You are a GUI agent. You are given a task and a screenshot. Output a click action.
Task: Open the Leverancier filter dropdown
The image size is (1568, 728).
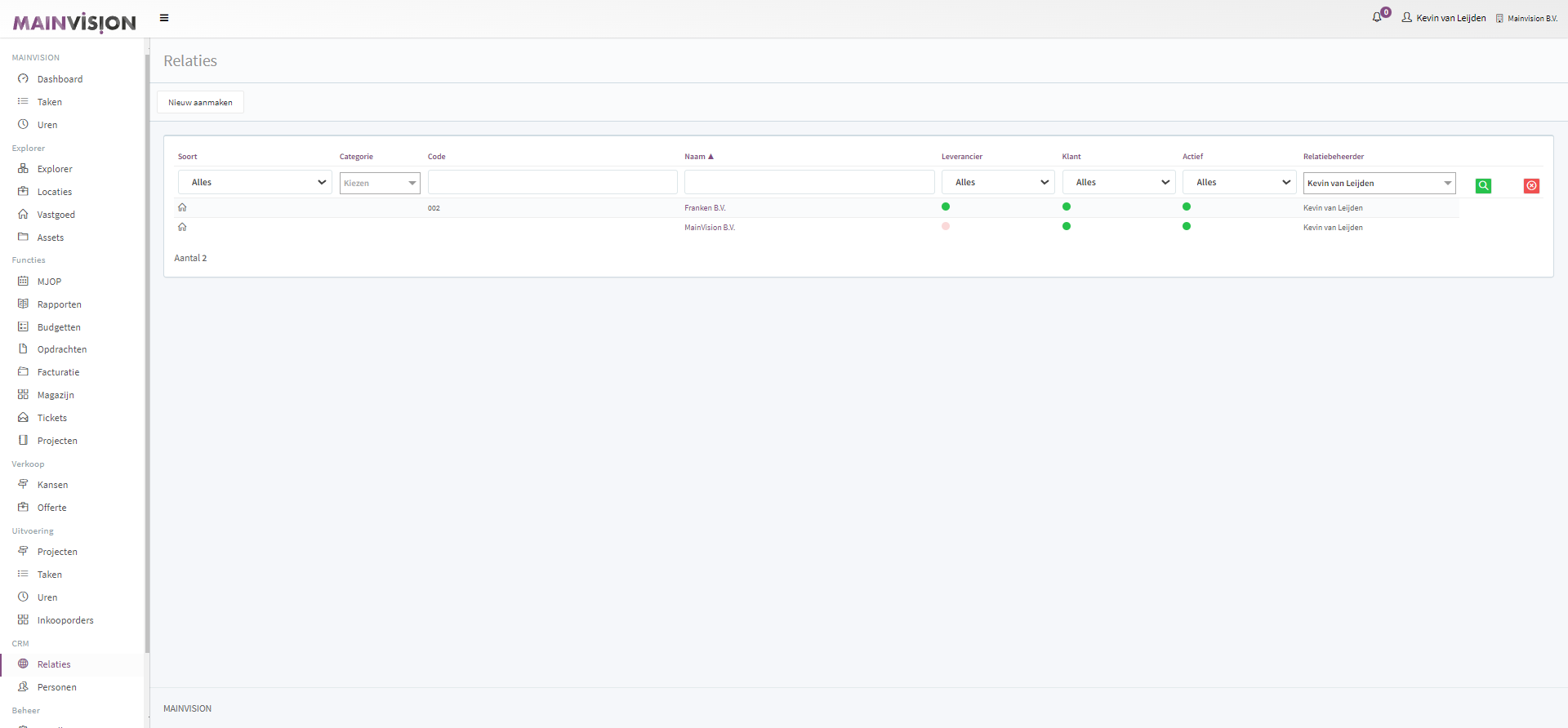pos(998,182)
